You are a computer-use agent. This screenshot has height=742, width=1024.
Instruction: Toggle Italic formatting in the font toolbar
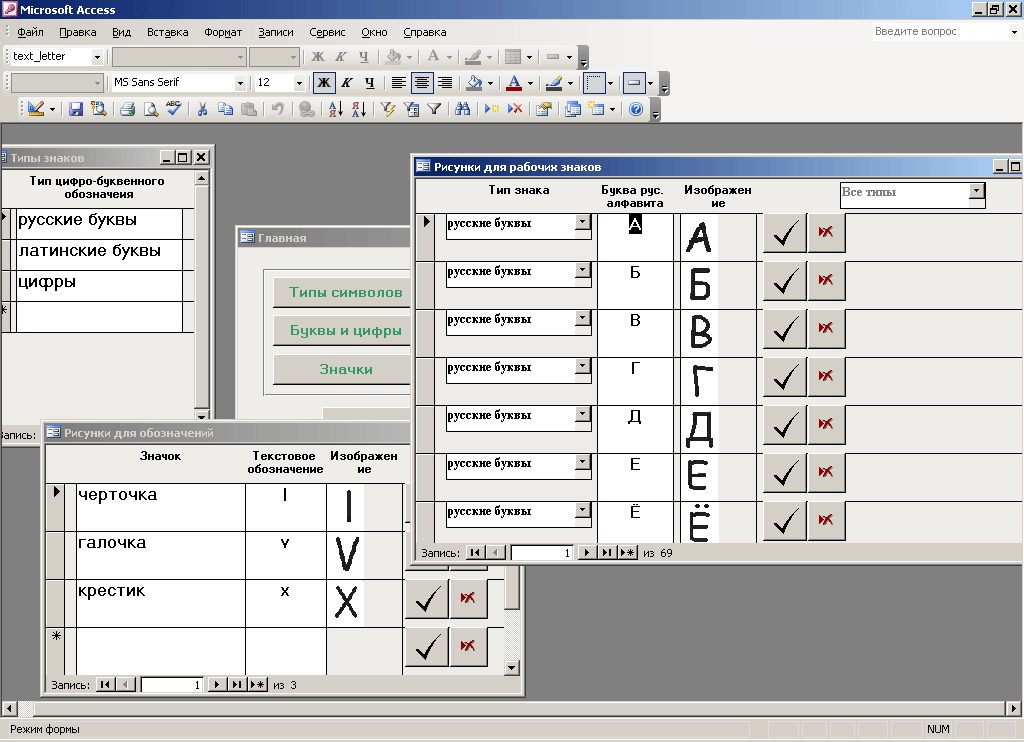pyautogui.click(x=346, y=83)
